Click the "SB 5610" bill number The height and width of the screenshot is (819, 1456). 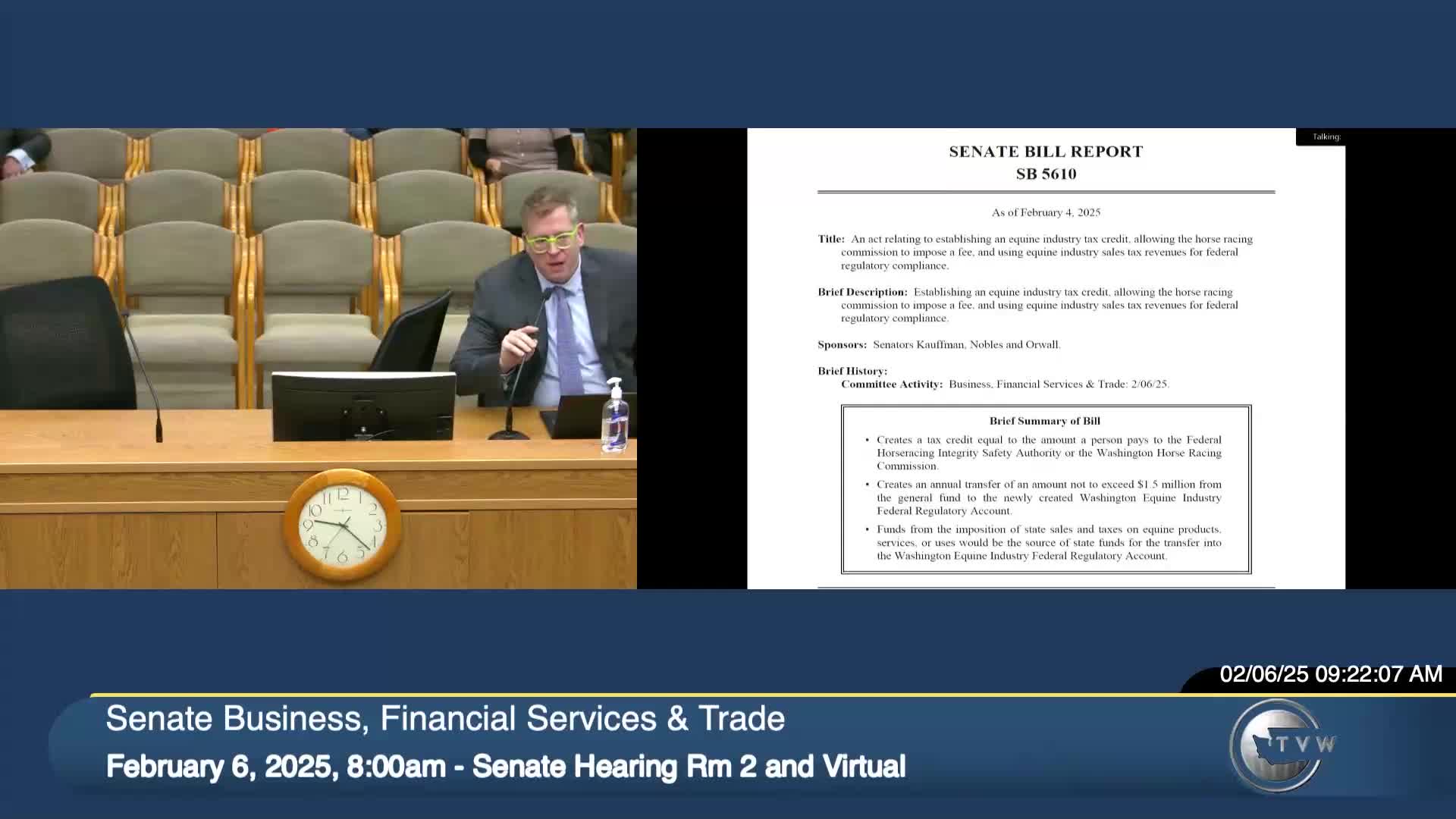point(1046,174)
